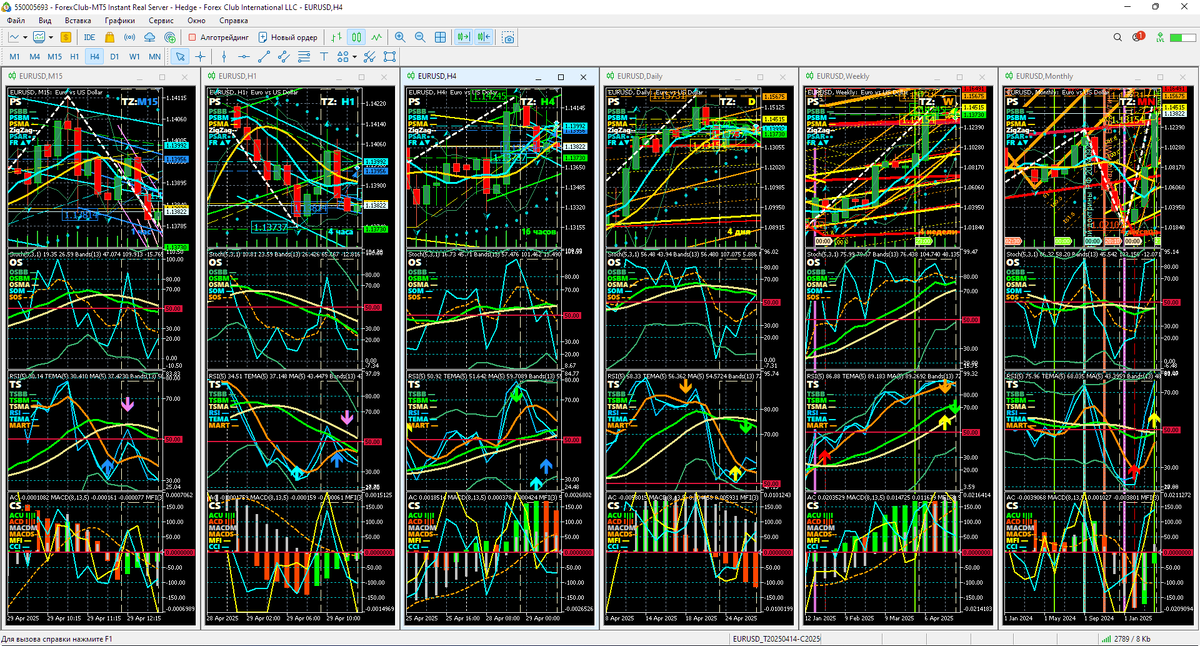The width and height of the screenshot is (1200, 646).
Task: Click the Новый ордер button
Action: 288,37
